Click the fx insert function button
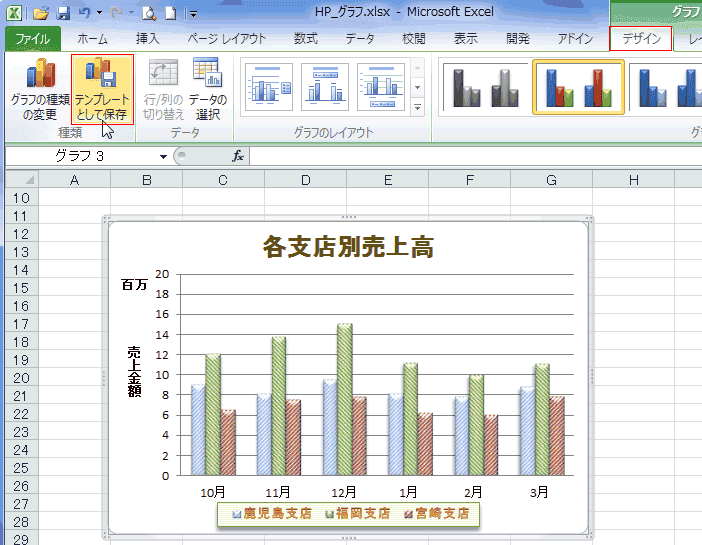 tap(238, 156)
